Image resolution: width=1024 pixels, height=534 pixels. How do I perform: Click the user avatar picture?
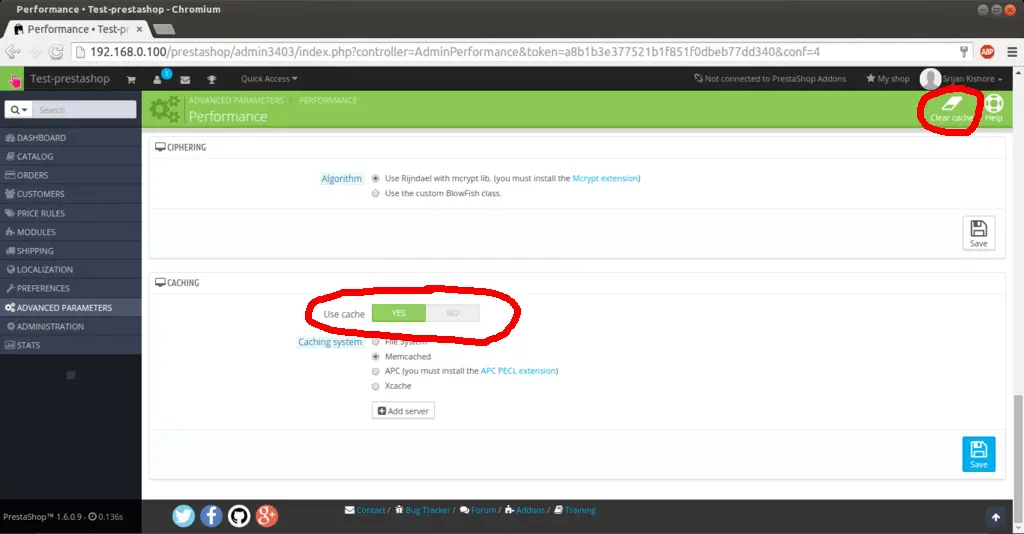coord(930,79)
